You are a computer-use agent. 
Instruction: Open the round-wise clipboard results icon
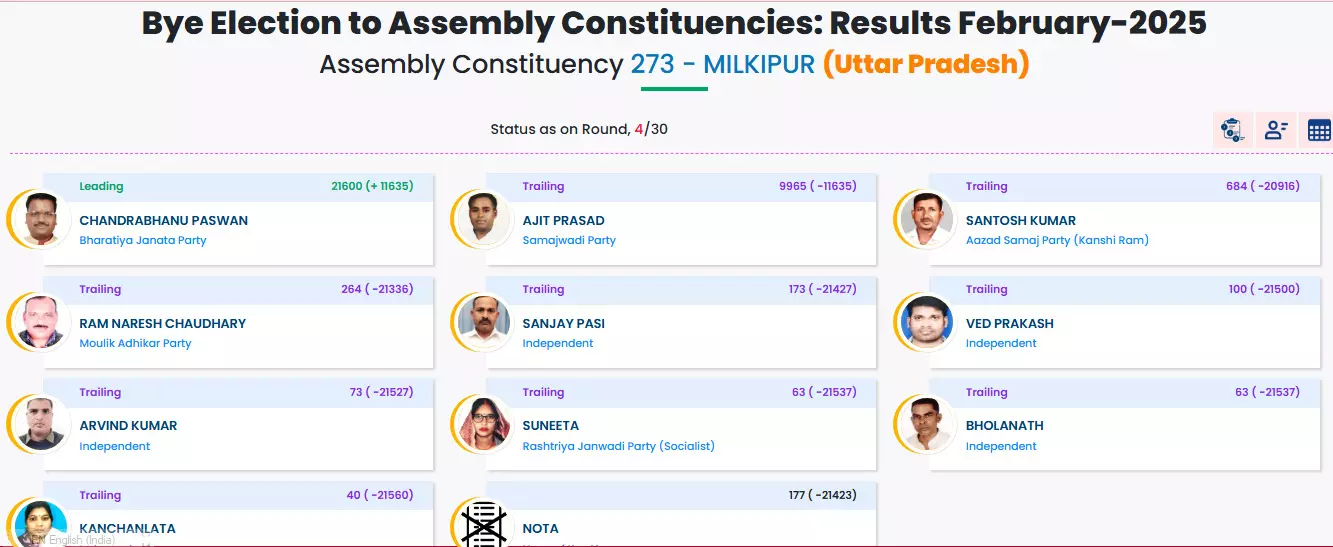tap(1232, 130)
